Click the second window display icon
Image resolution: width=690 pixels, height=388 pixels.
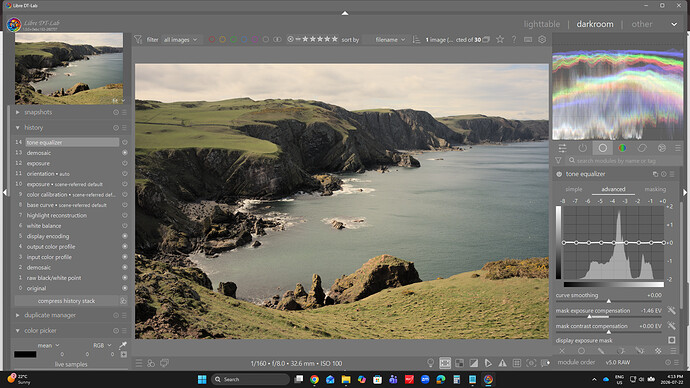(x=165, y=363)
